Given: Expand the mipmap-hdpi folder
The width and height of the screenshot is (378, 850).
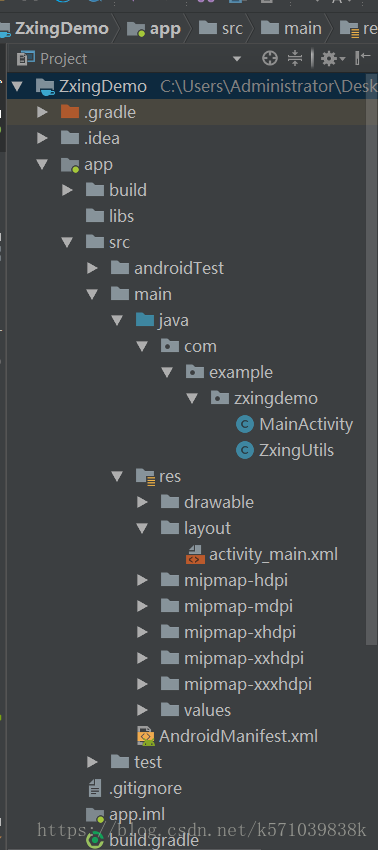Looking at the screenshot, I should (x=142, y=581).
